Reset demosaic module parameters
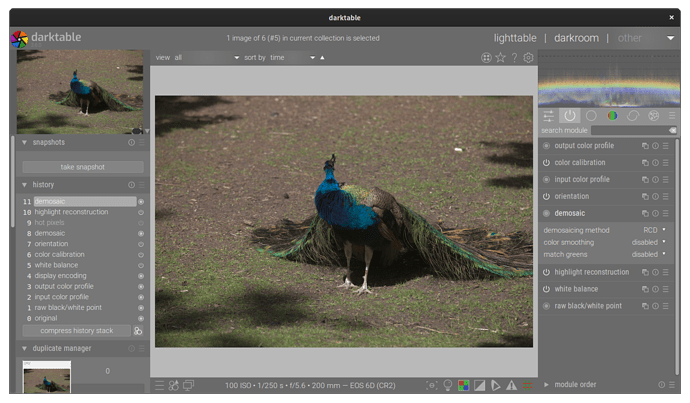Screen dimensions: 690x403 point(655,213)
